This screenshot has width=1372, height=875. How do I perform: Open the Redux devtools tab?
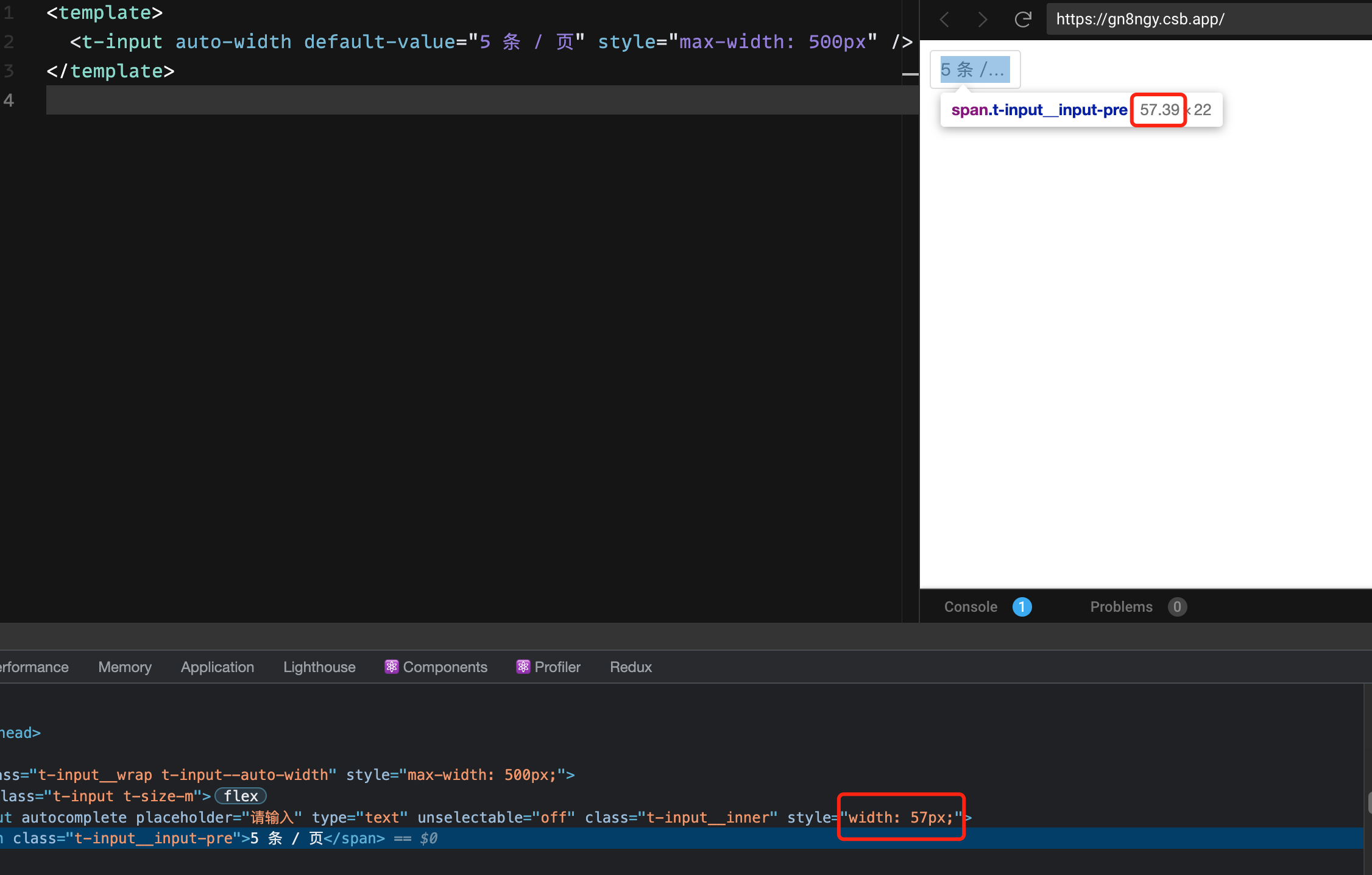point(631,667)
